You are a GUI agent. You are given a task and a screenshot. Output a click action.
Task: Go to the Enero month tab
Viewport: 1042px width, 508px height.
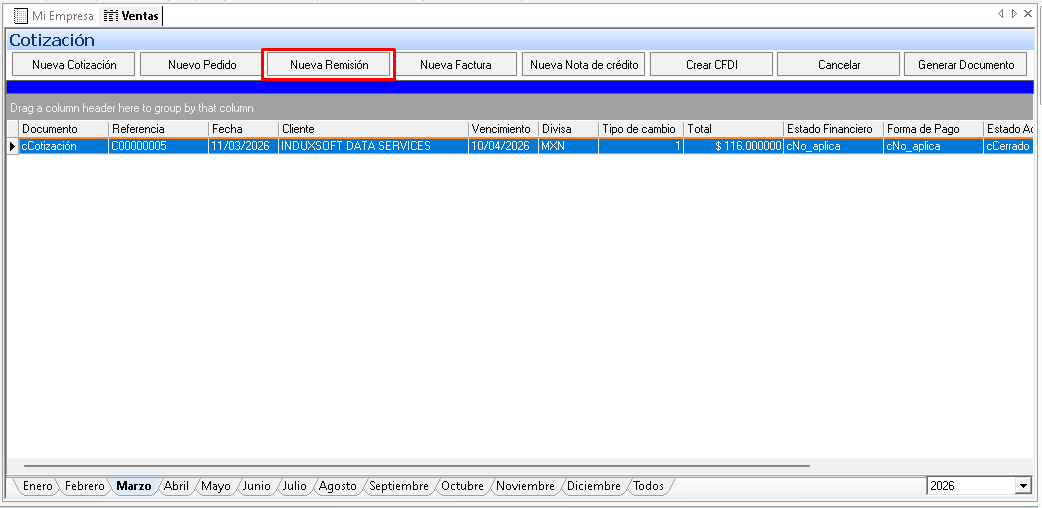[38, 486]
